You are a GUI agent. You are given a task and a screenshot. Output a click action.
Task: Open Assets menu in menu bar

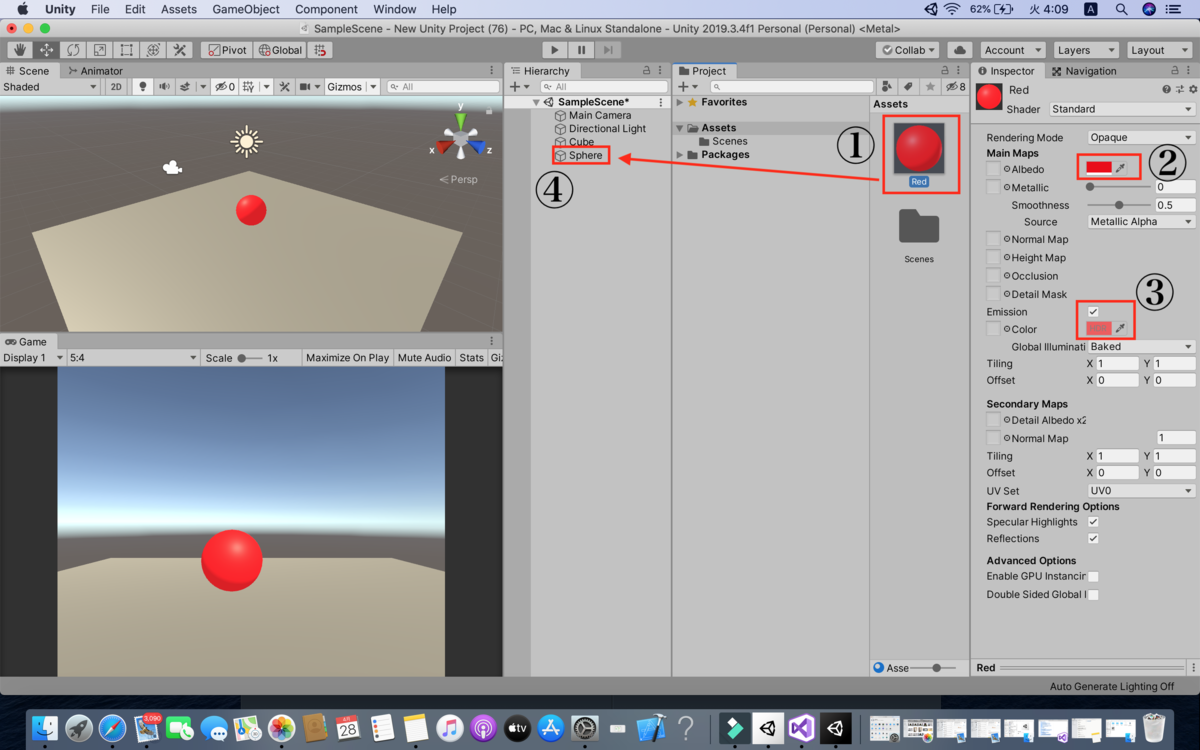pos(179,9)
